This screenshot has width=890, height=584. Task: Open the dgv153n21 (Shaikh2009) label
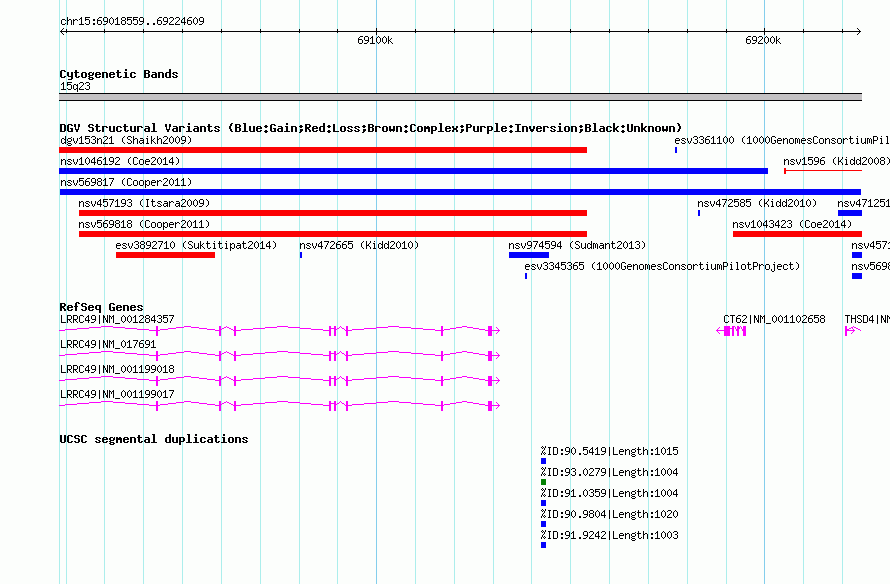[x=126, y=140]
